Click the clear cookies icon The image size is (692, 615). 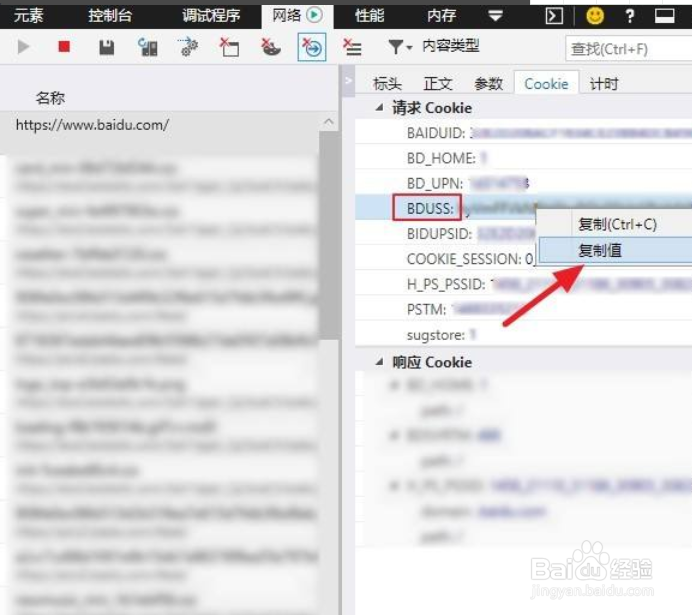tap(271, 47)
